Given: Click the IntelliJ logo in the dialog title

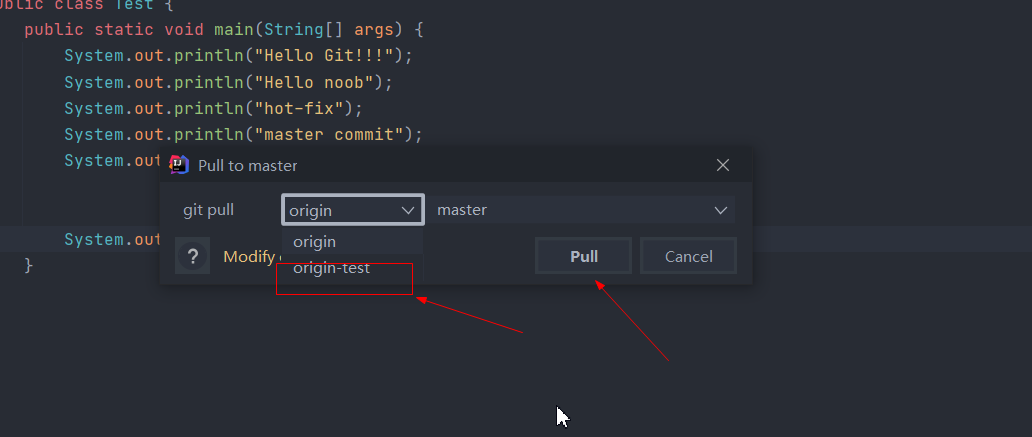Looking at the screenshot, I should 179,165.
